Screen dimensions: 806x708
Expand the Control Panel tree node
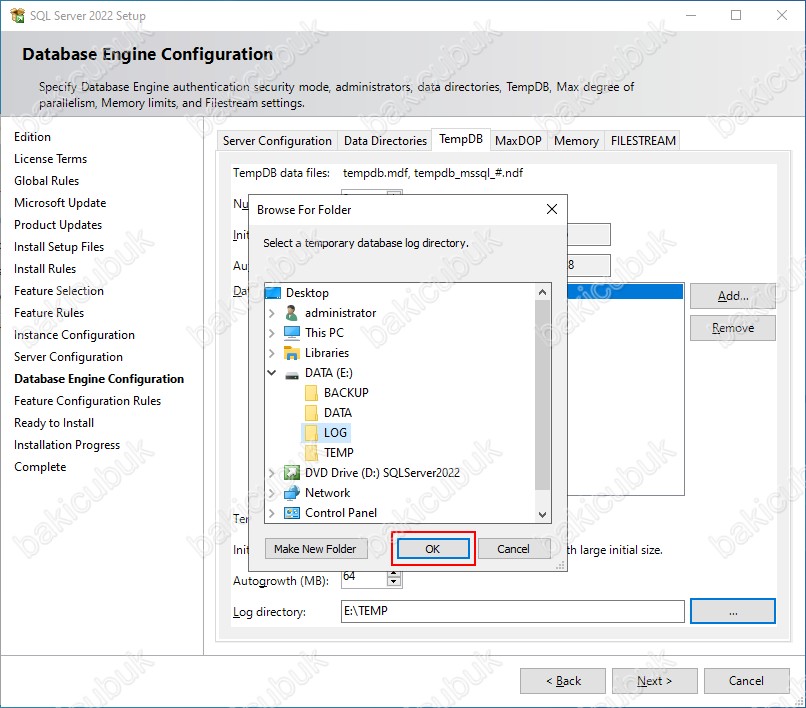pos(272,513)
